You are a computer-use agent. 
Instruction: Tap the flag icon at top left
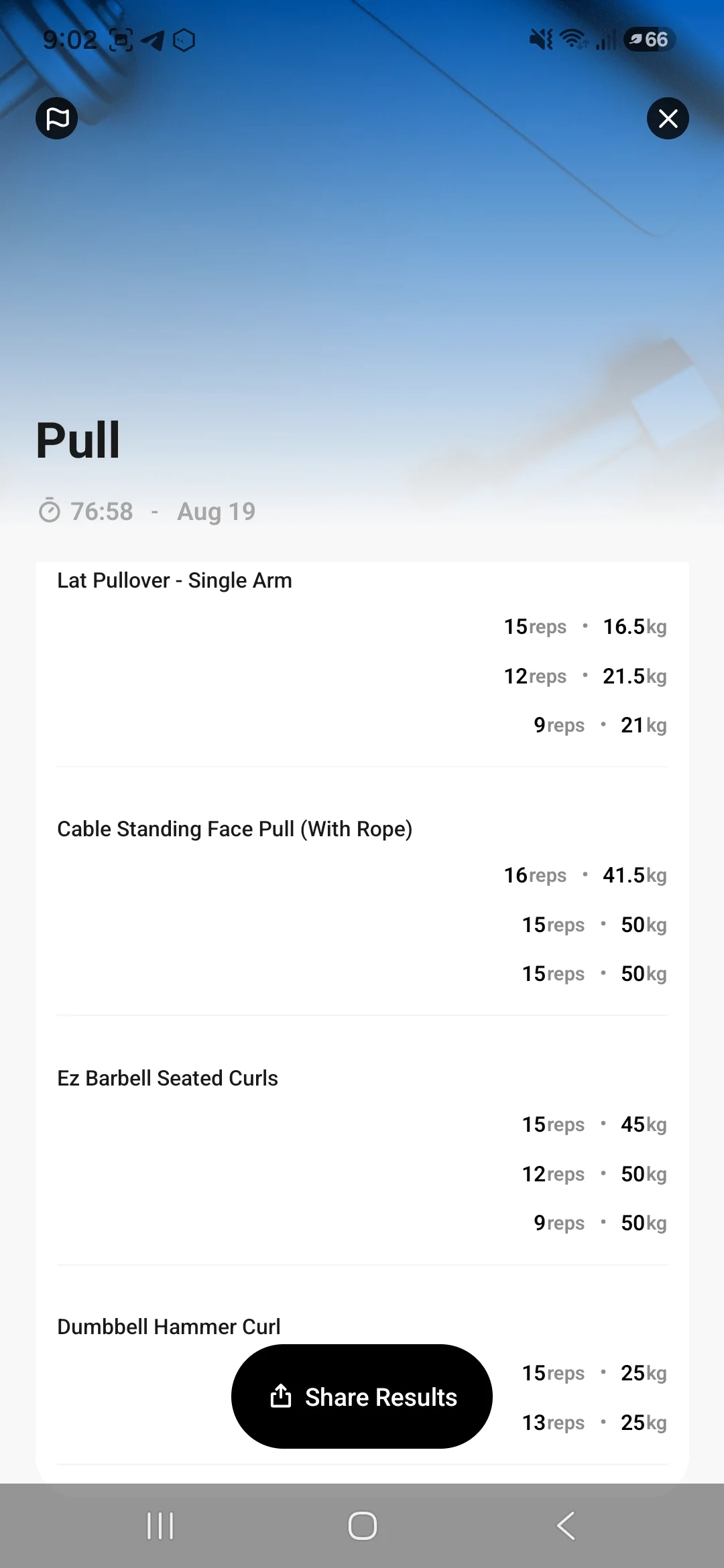[x=57, y=119]
